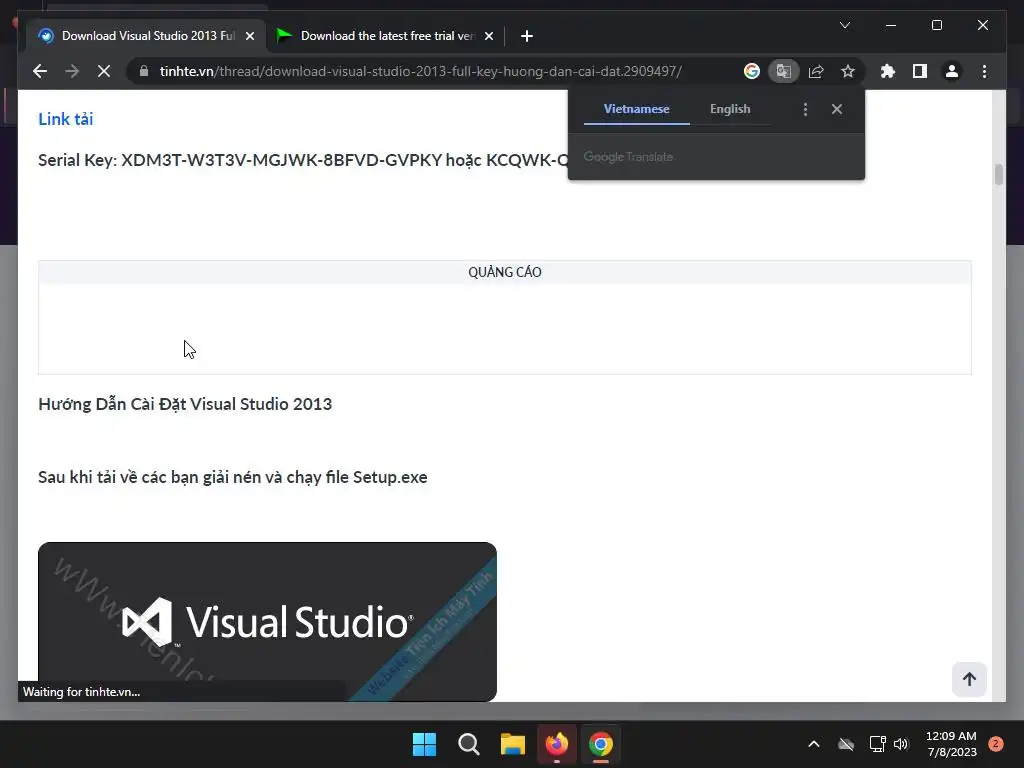Select English in translate popup
Screen dimensions: 1024x768
click(730, 109)
